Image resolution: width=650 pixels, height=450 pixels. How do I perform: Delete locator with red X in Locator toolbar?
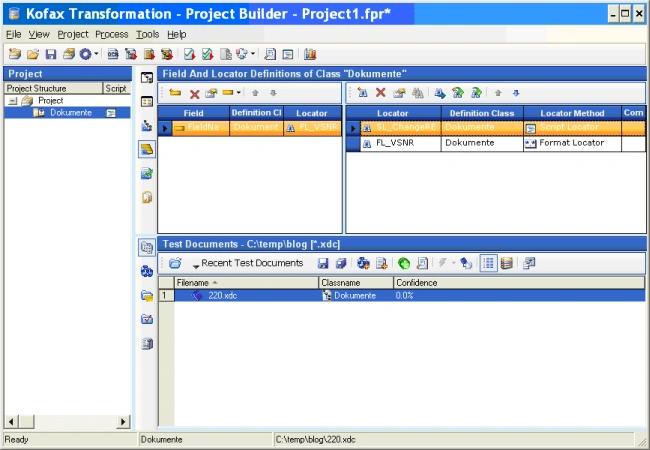point(381,93)
